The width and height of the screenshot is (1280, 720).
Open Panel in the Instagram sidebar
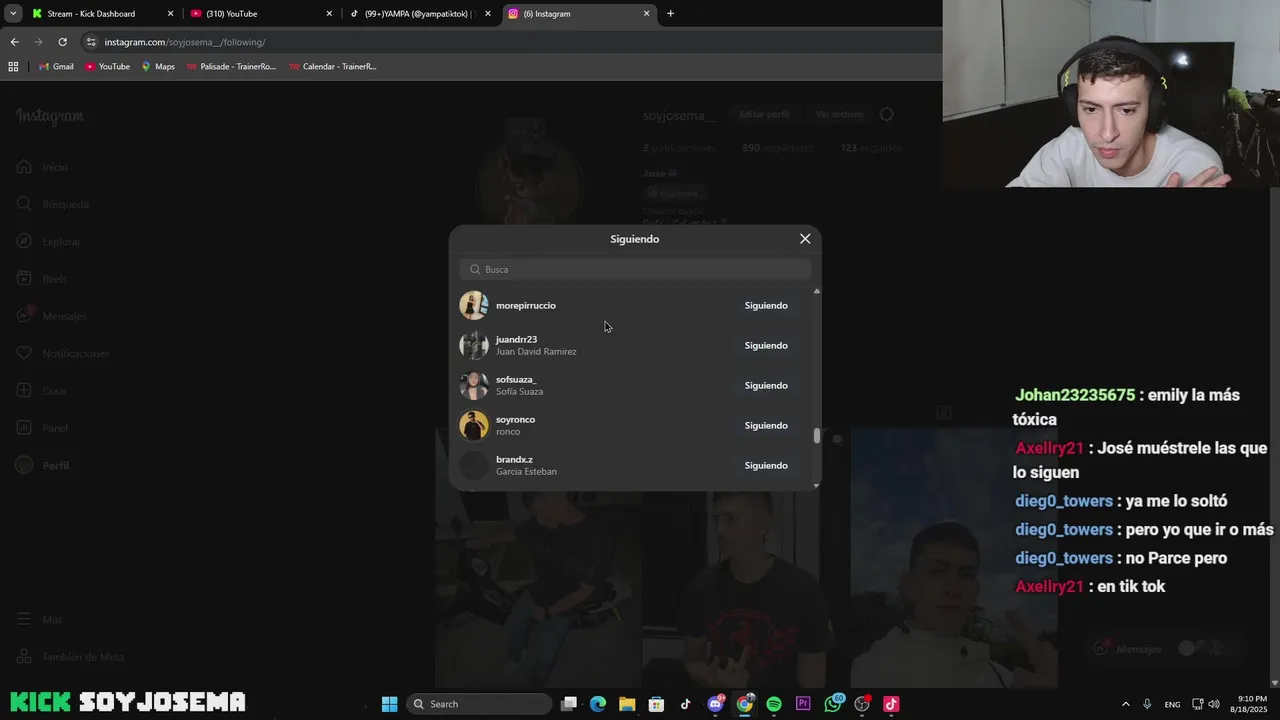click(42, 428)
